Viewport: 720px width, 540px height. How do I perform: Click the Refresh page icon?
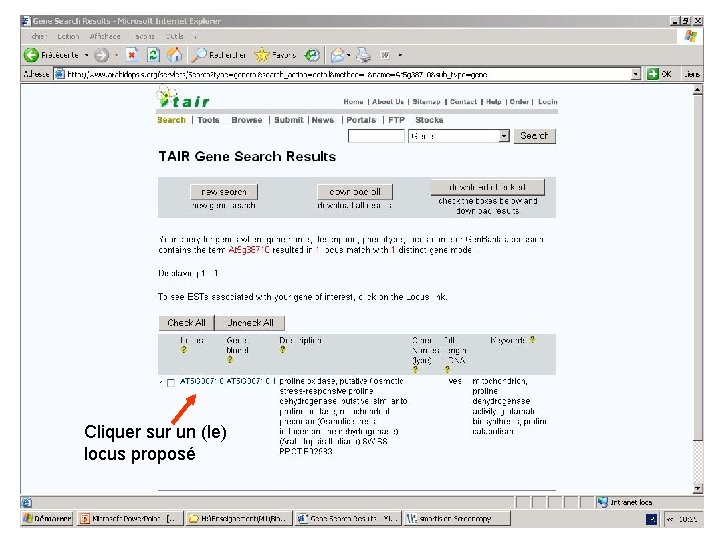click(153, 55)
